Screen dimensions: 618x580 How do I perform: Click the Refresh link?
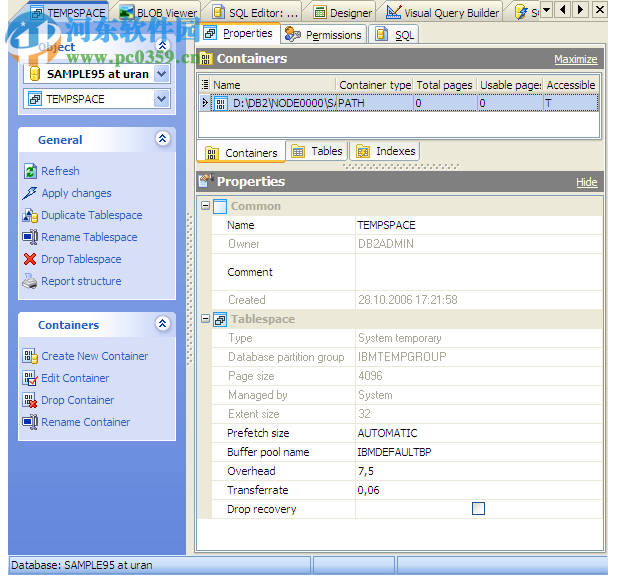point(60,171)
